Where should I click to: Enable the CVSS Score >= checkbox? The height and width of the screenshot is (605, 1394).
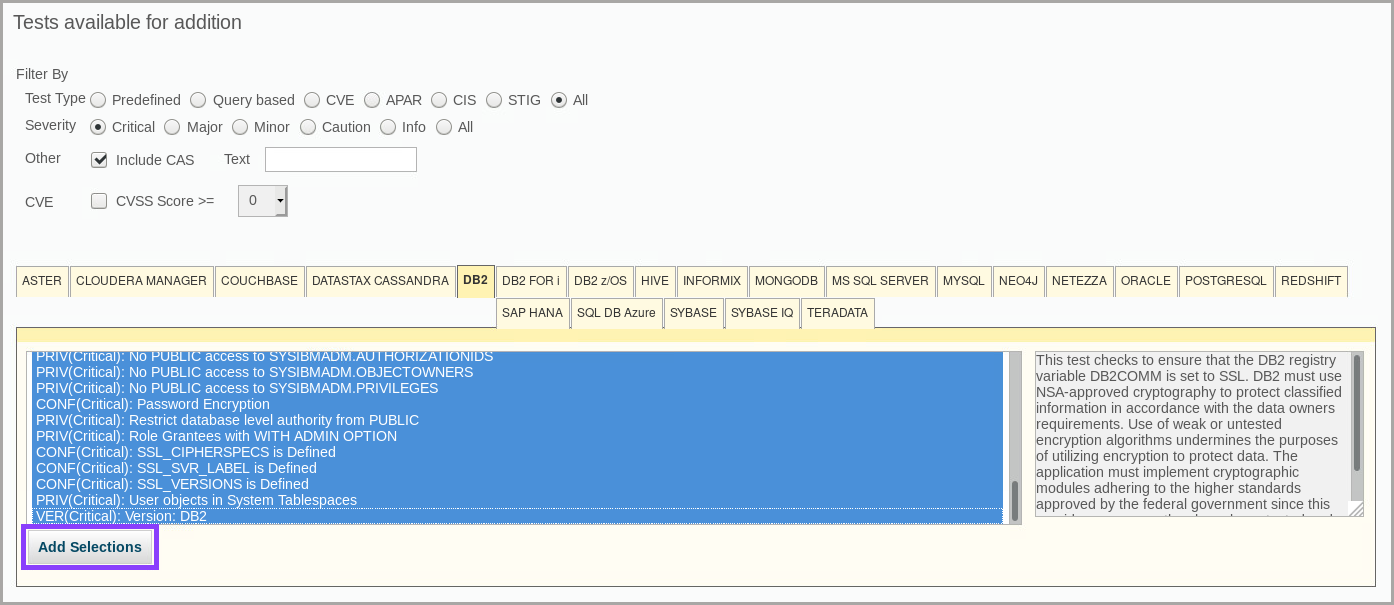(99, 201)
